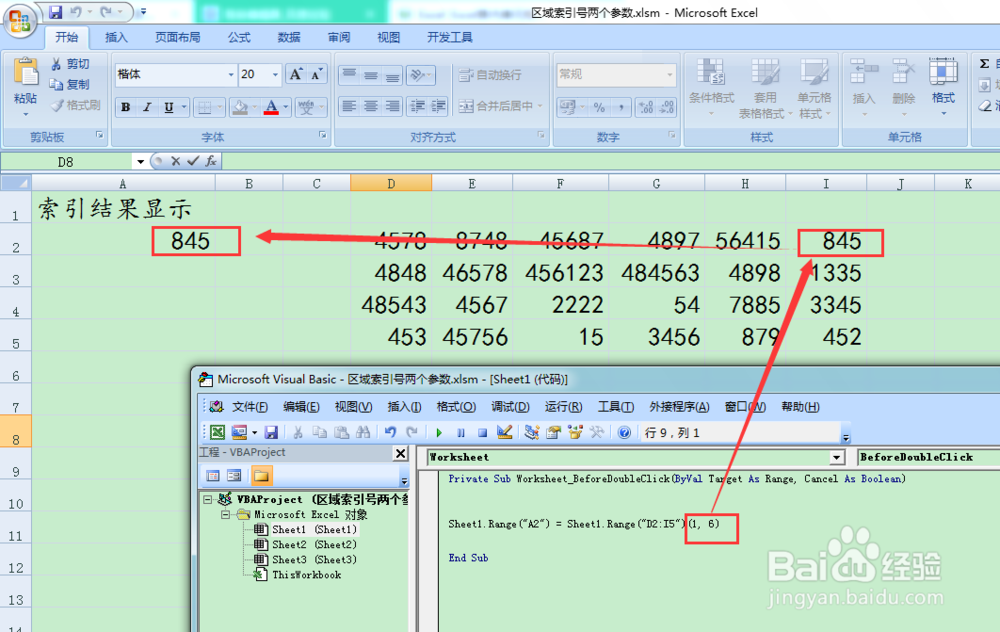Open the Worksheet object dropdown in code window
Screen dimensions: 1000x632
point(838,457)
